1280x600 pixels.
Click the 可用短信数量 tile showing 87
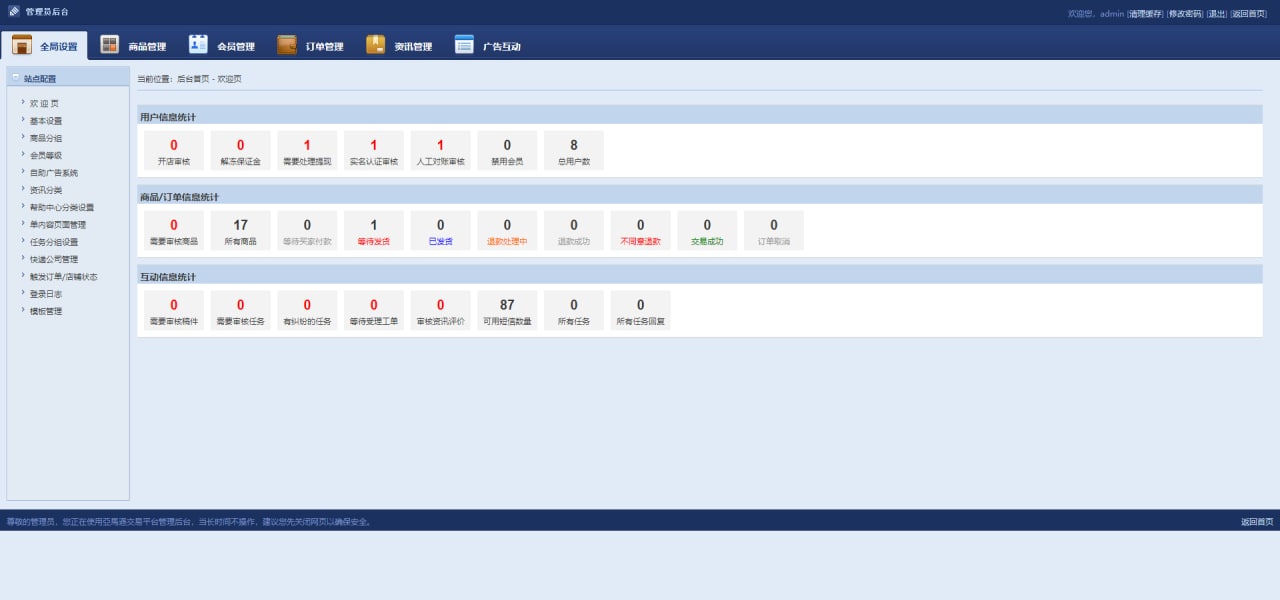(507, 311)
